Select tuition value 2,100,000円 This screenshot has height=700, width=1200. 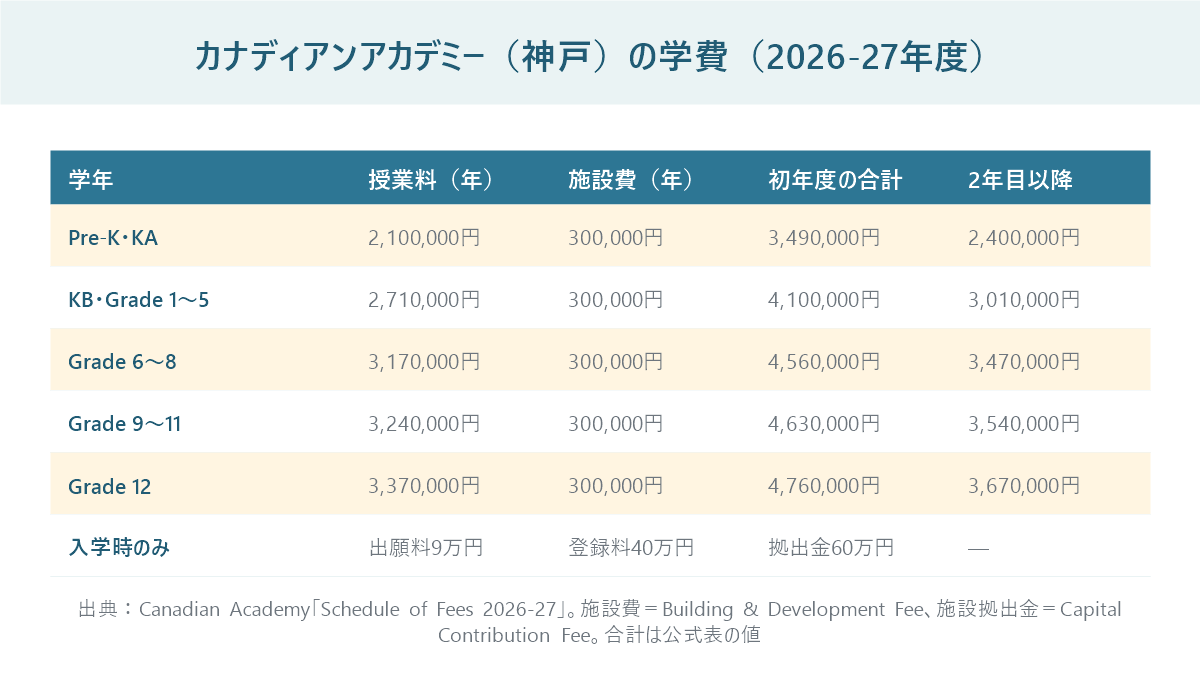[424, 238]
